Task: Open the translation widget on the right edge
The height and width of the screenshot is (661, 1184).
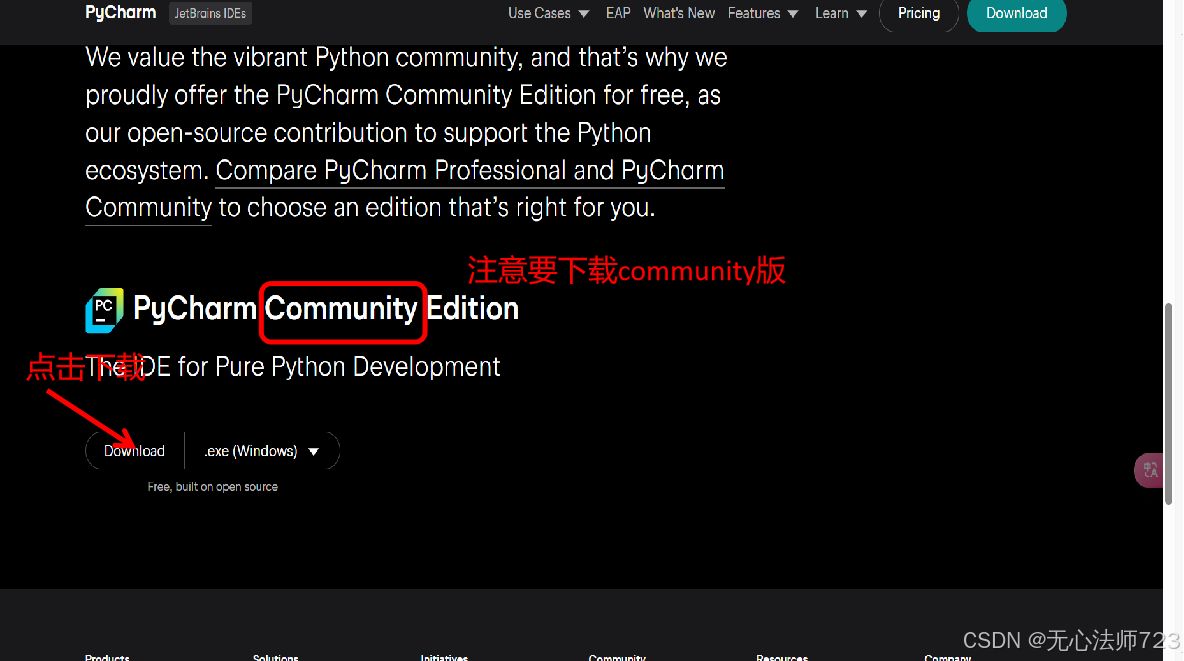Action: click(1148, 470)
